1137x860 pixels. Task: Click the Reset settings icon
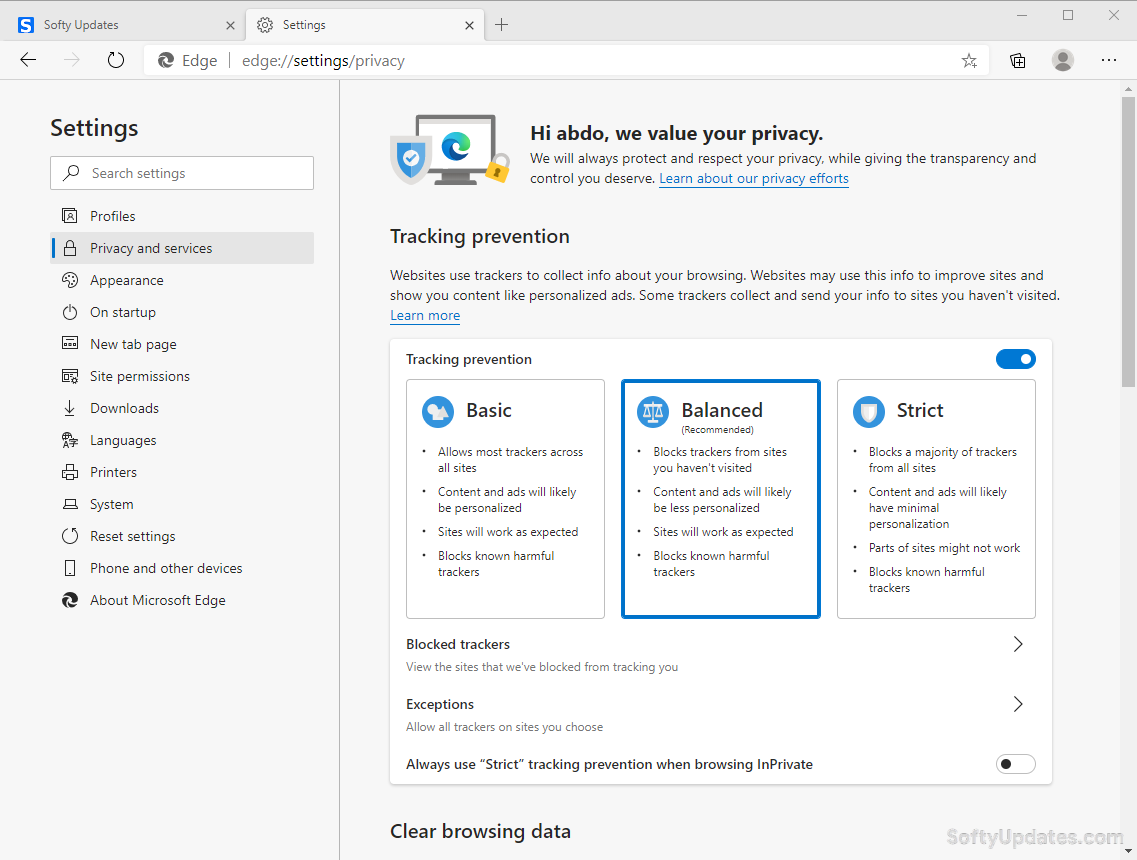pos(70,536)
